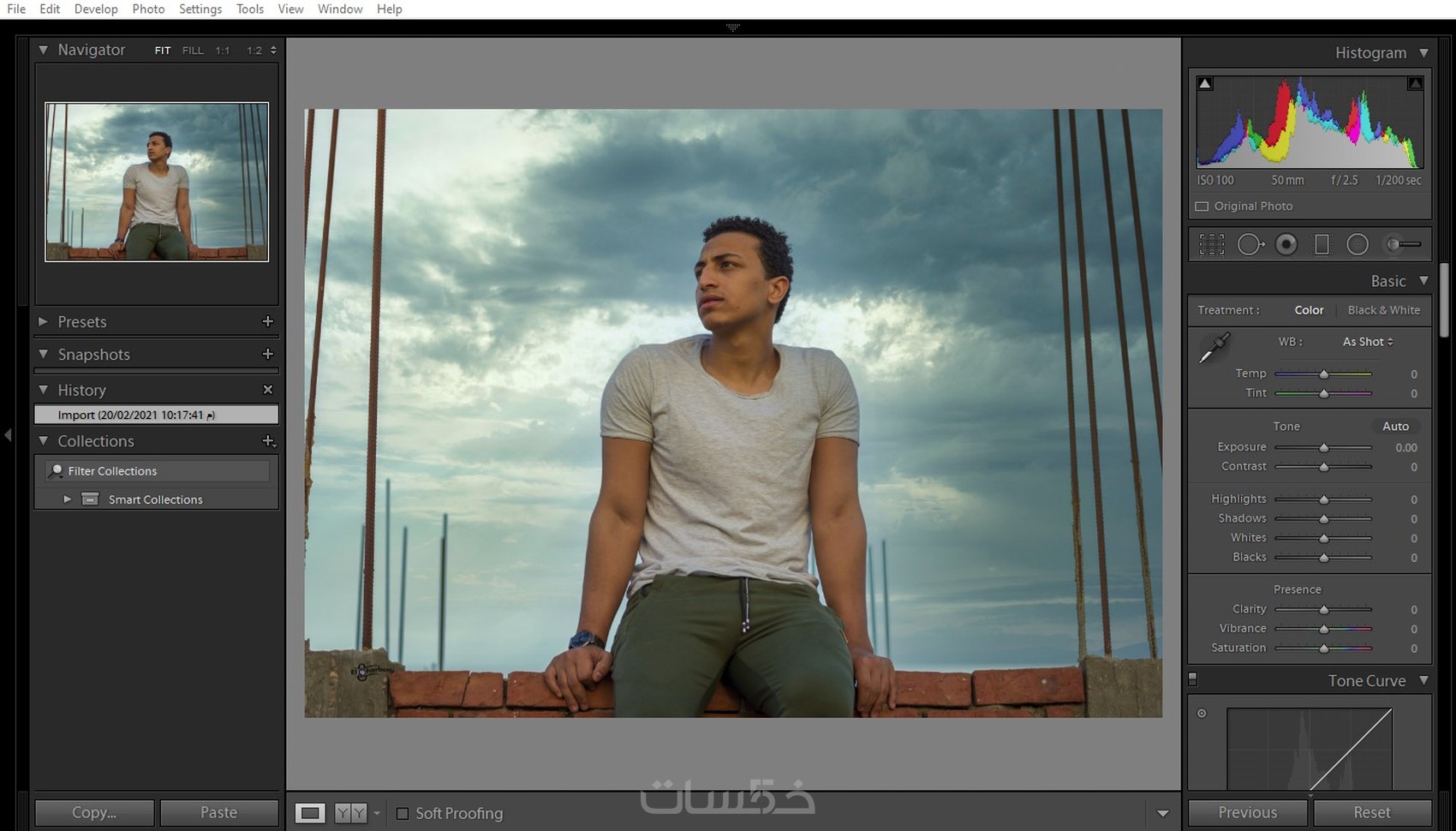Screen dimensions: 1456x831
Task: Add a new collection with plus icon
Action: coord(268,441)
